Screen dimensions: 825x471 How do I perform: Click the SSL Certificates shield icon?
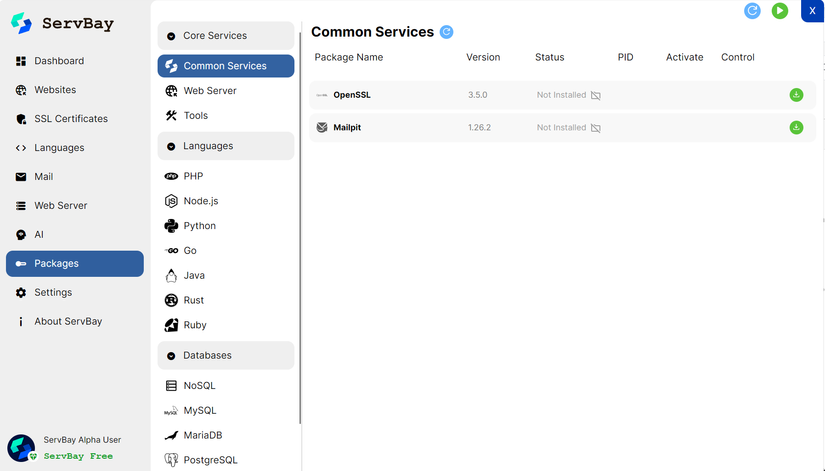coord(21,119)
